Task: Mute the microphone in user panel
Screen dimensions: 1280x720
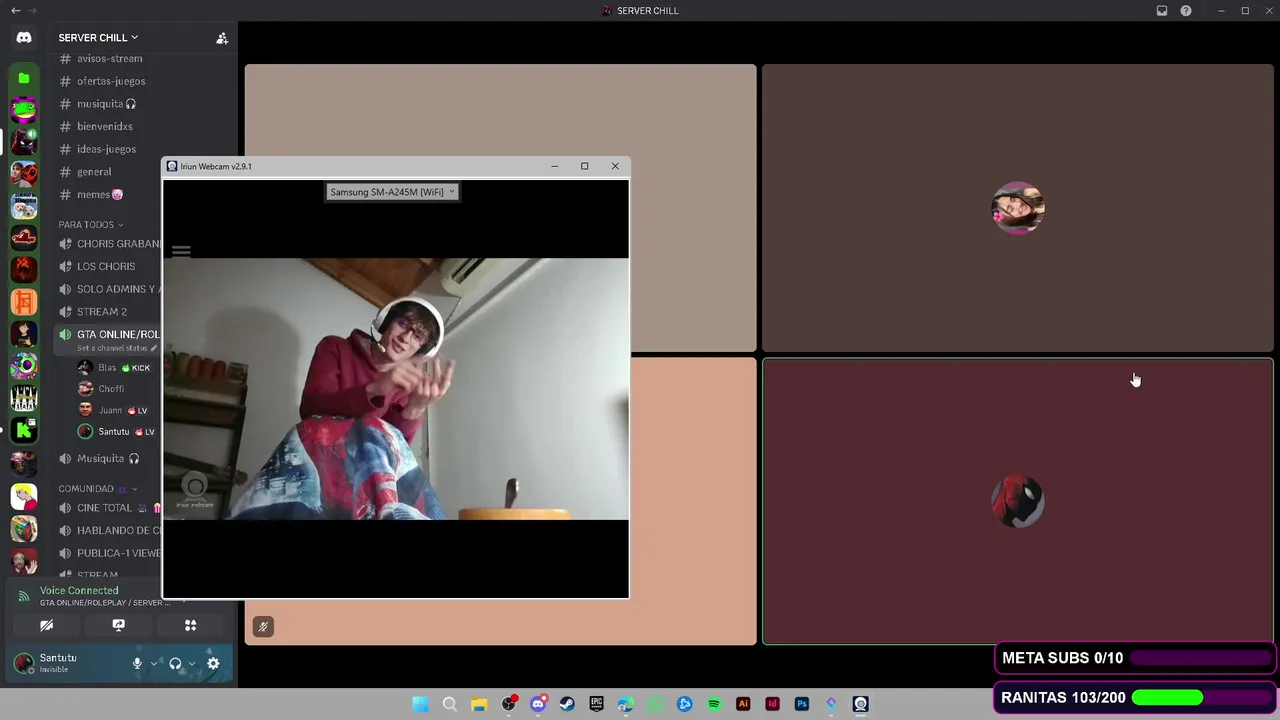Action: [137, 663]
